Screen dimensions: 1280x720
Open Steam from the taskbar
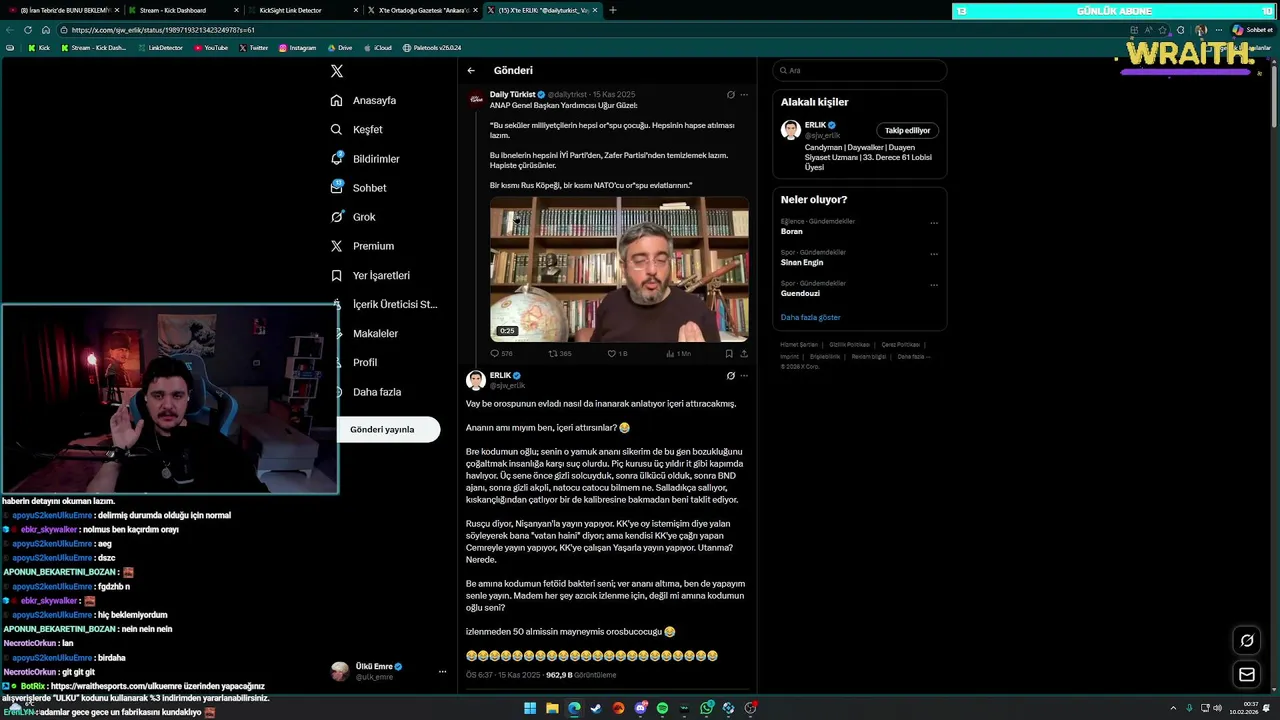point(596,708)
